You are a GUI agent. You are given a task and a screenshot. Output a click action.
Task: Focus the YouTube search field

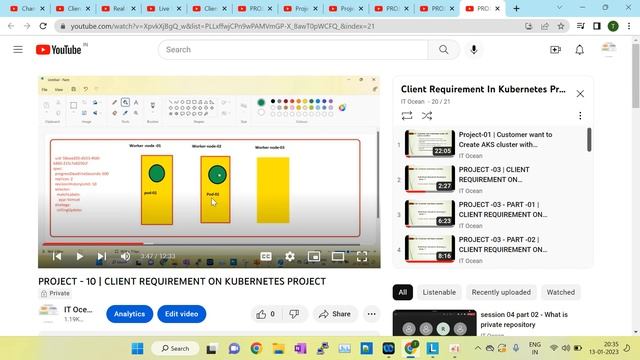[x=293, y=50]
